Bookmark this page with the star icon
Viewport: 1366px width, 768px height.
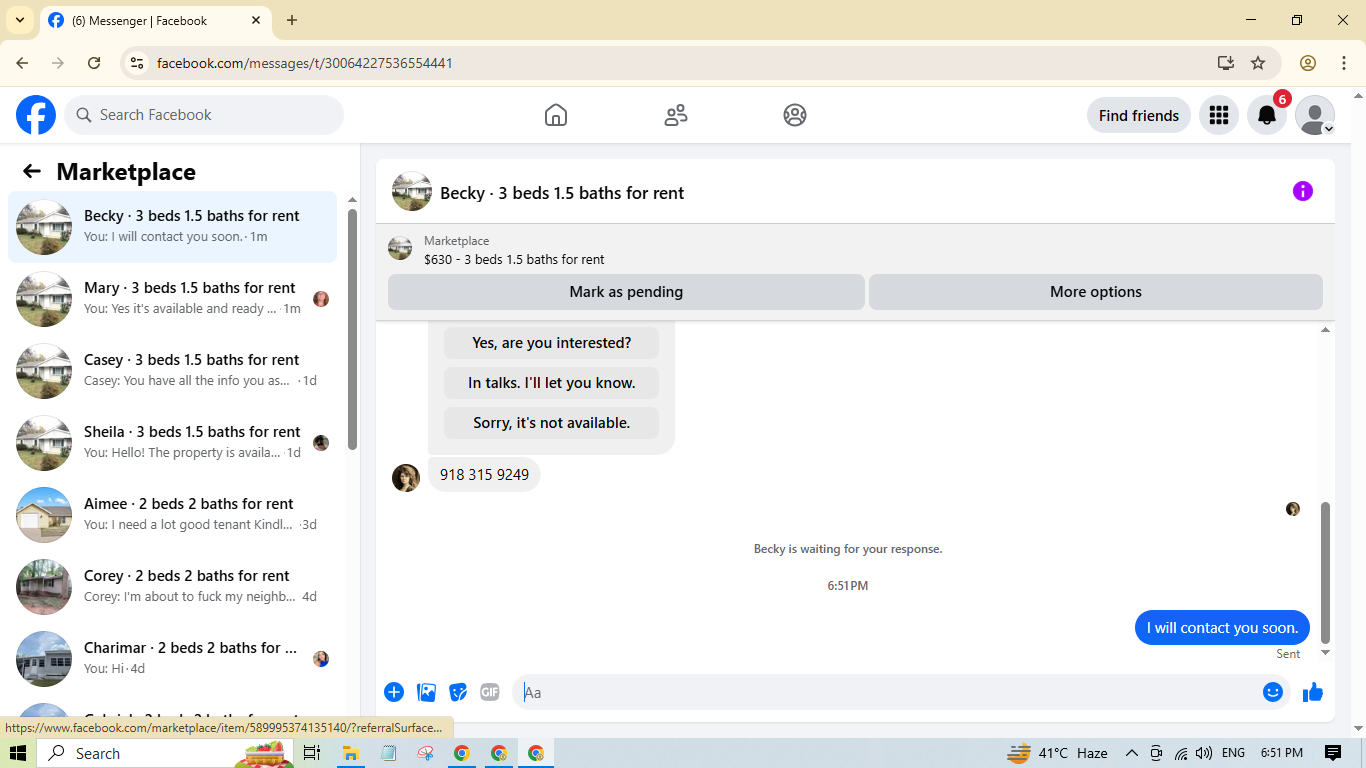click(x=1258, y=63)
